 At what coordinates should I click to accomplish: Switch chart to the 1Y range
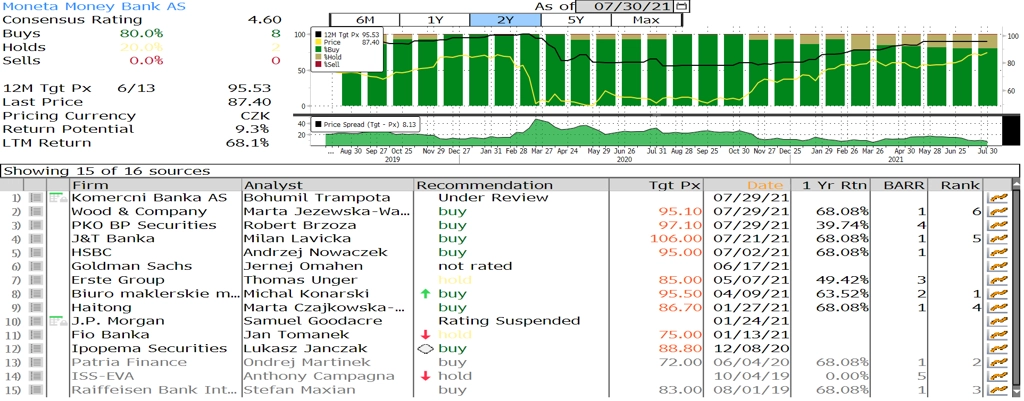(x=435, y=20)
